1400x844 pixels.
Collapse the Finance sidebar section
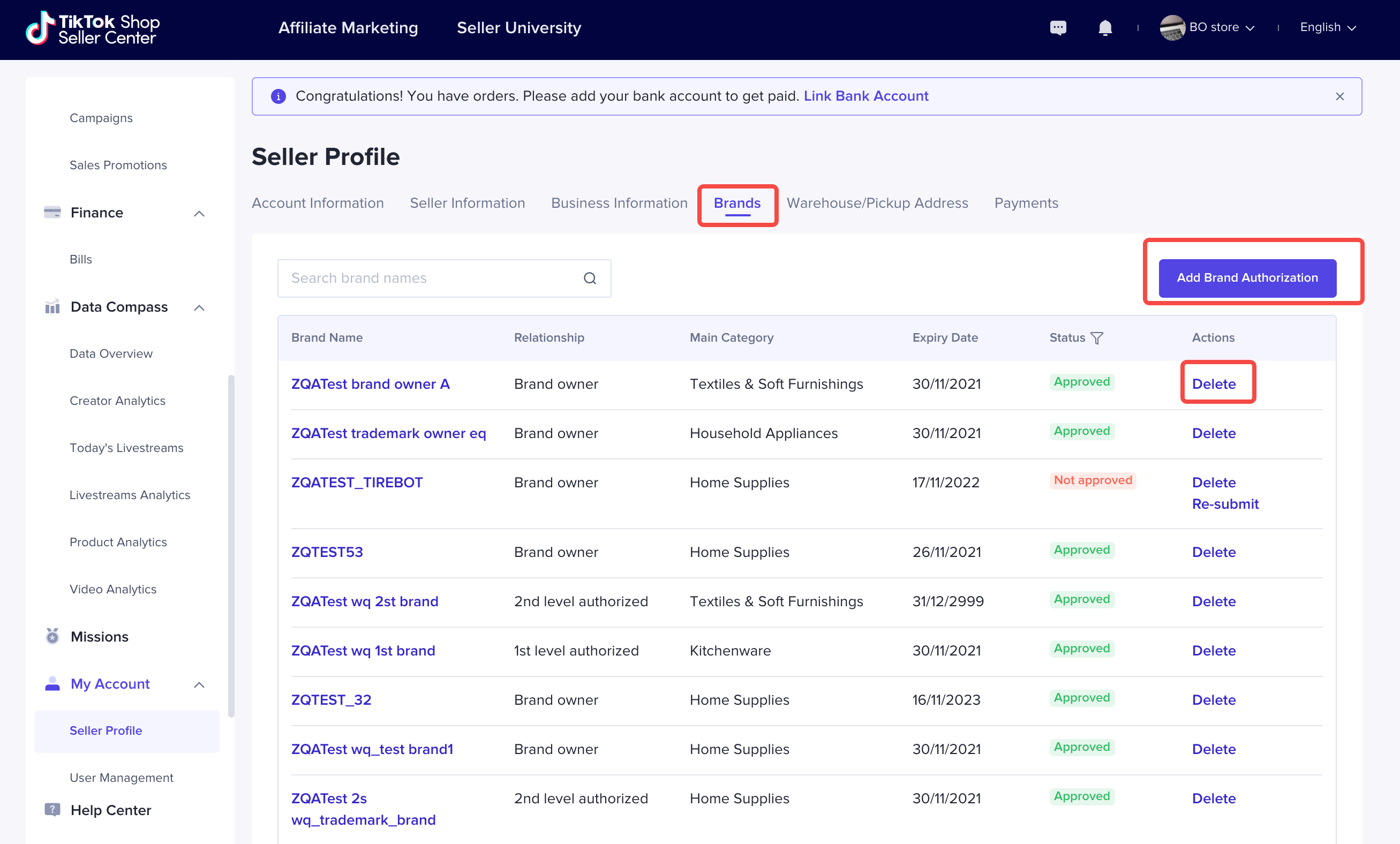pos(199,214)
